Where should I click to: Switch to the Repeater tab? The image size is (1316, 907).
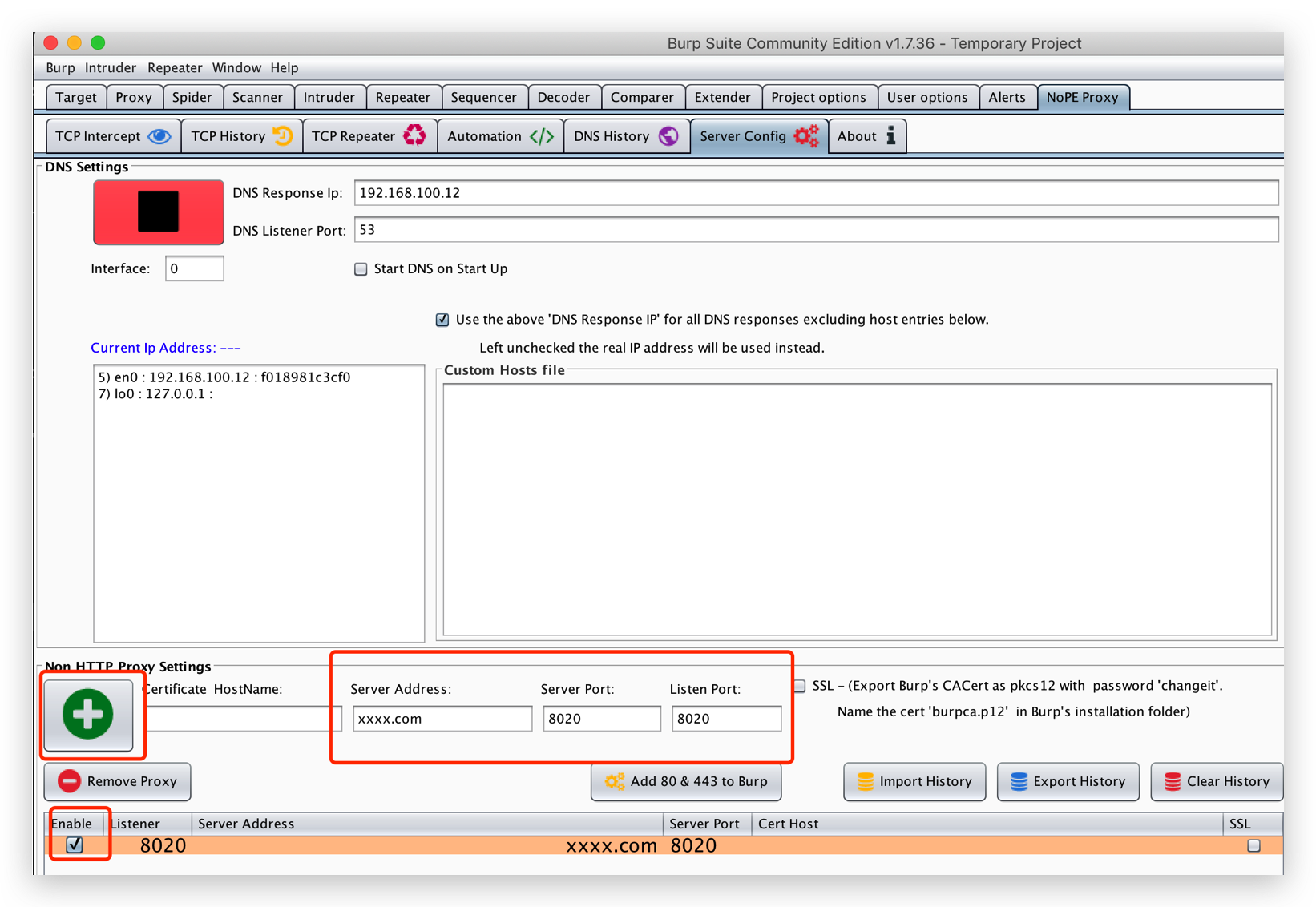[403, 97]
